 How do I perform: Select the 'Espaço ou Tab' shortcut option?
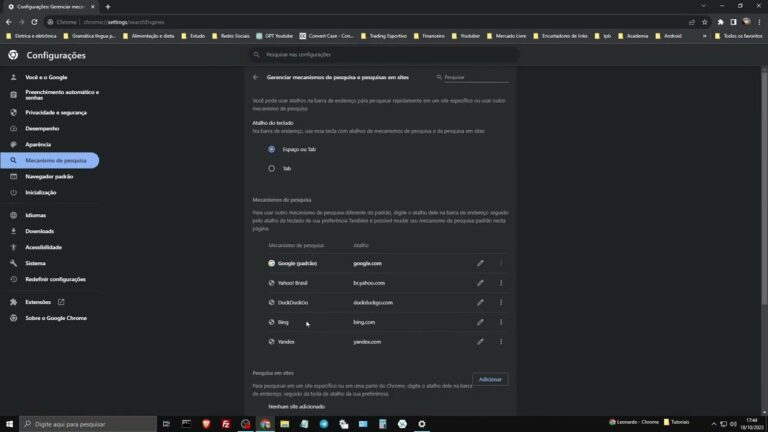point(271,149)
